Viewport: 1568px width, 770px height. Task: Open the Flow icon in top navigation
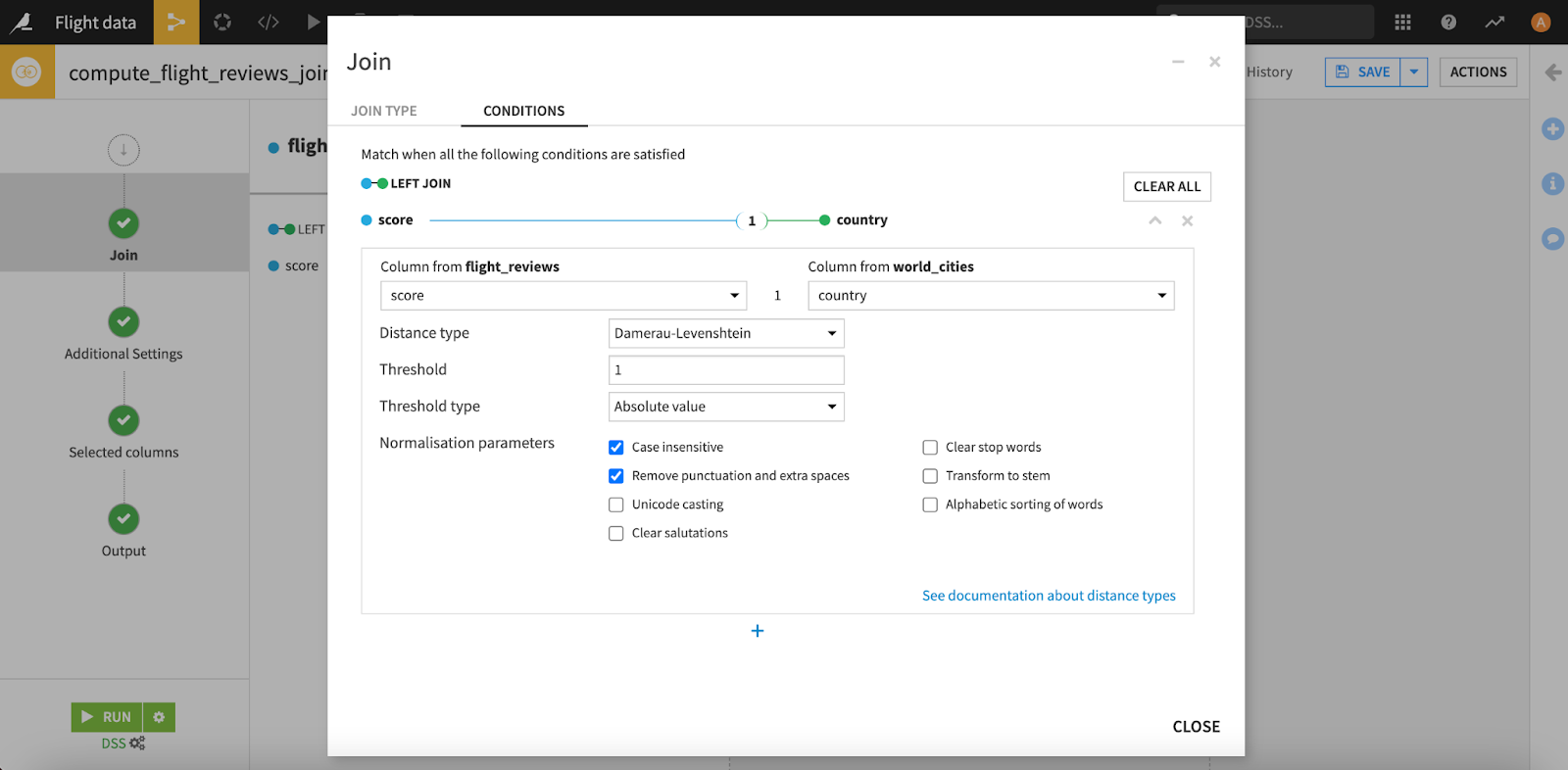176,22
